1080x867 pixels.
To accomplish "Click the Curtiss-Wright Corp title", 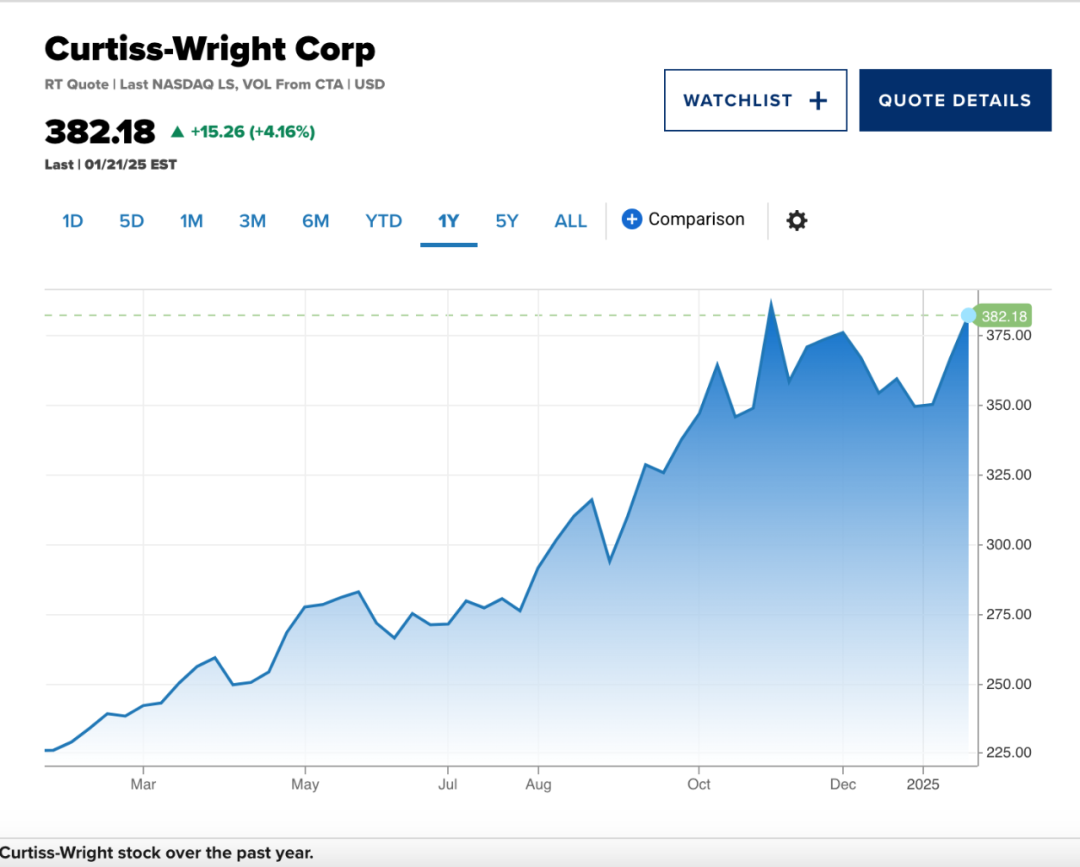I will [x=210, y=49].
